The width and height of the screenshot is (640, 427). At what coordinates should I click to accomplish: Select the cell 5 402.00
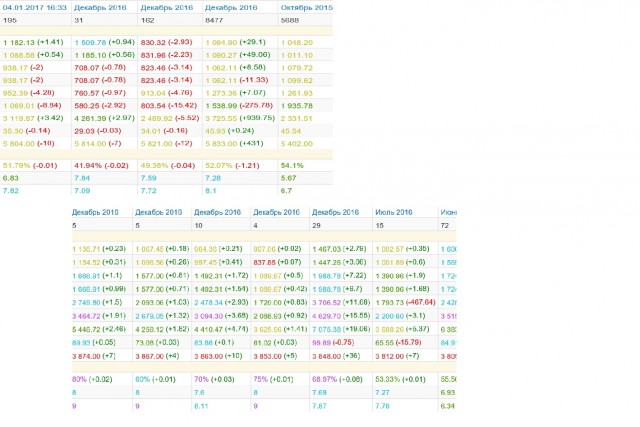(297, 143)
